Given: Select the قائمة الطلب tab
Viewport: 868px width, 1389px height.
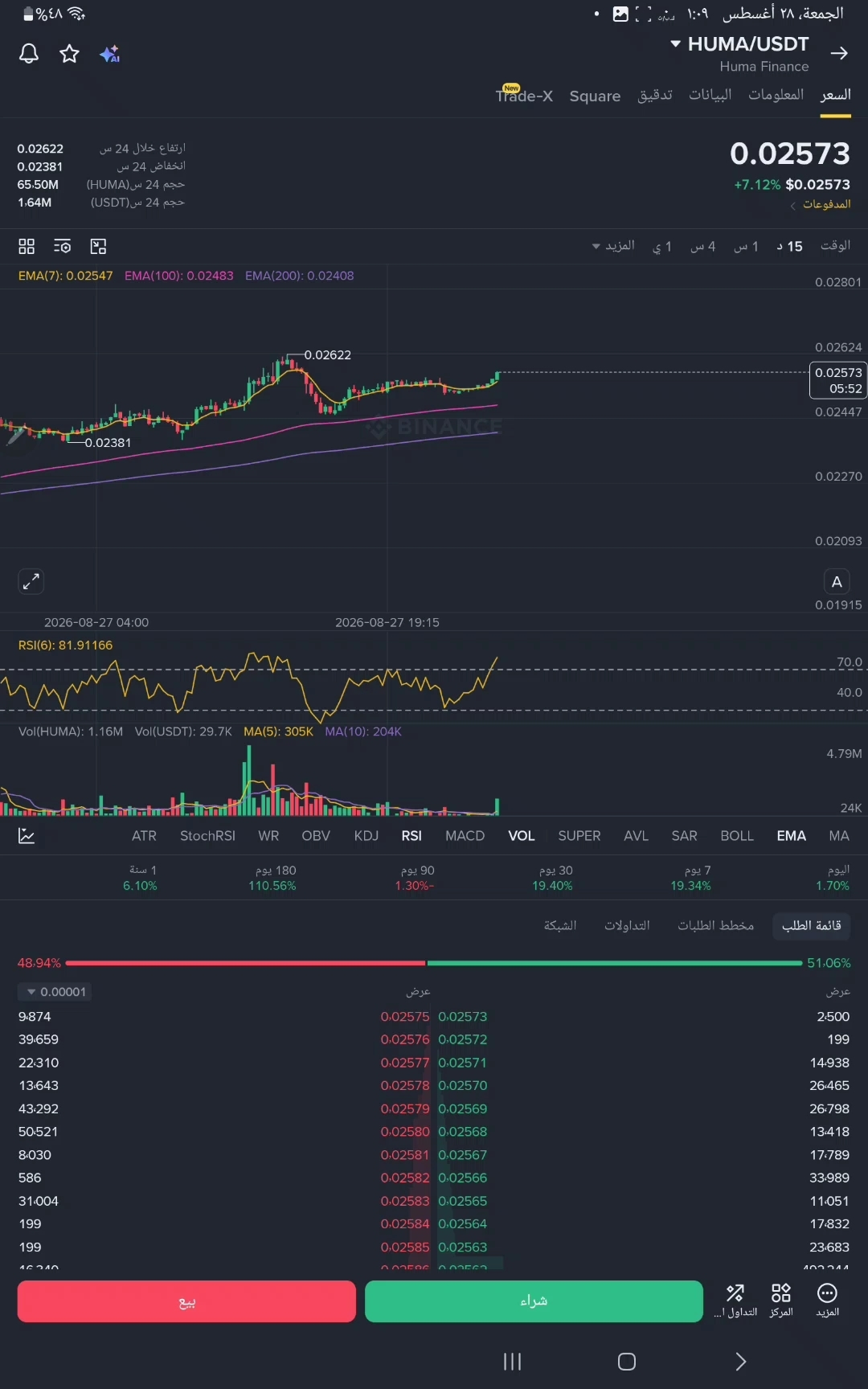Looking at the screenshot, I should click(811, 925).
